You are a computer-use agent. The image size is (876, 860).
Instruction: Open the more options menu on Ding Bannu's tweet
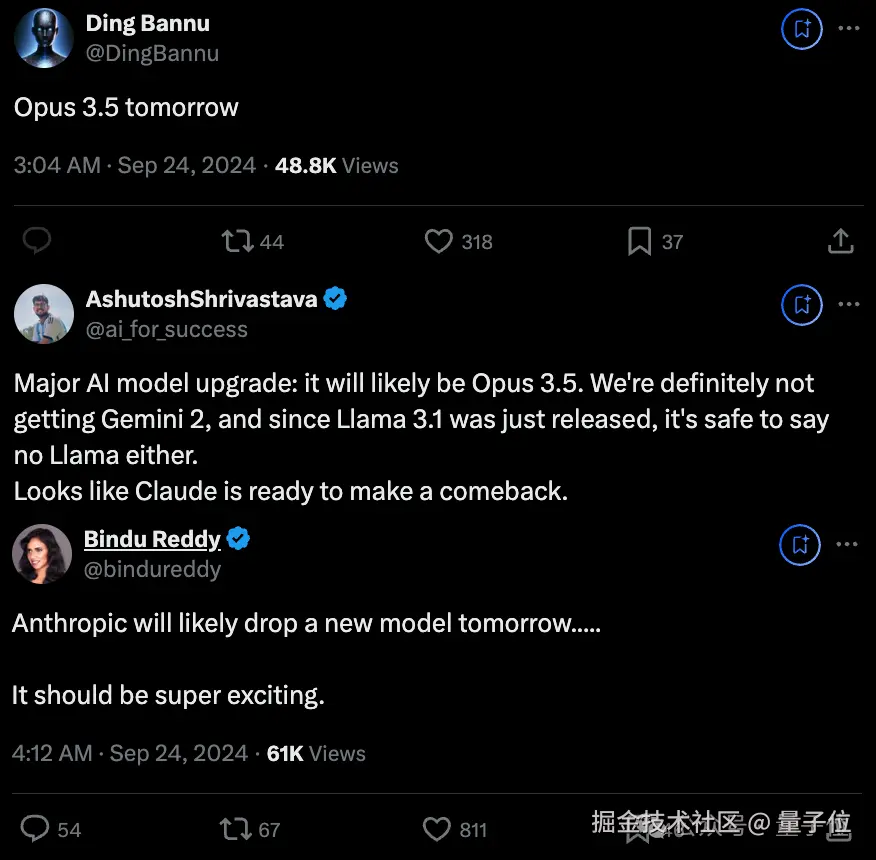[848, 29]
